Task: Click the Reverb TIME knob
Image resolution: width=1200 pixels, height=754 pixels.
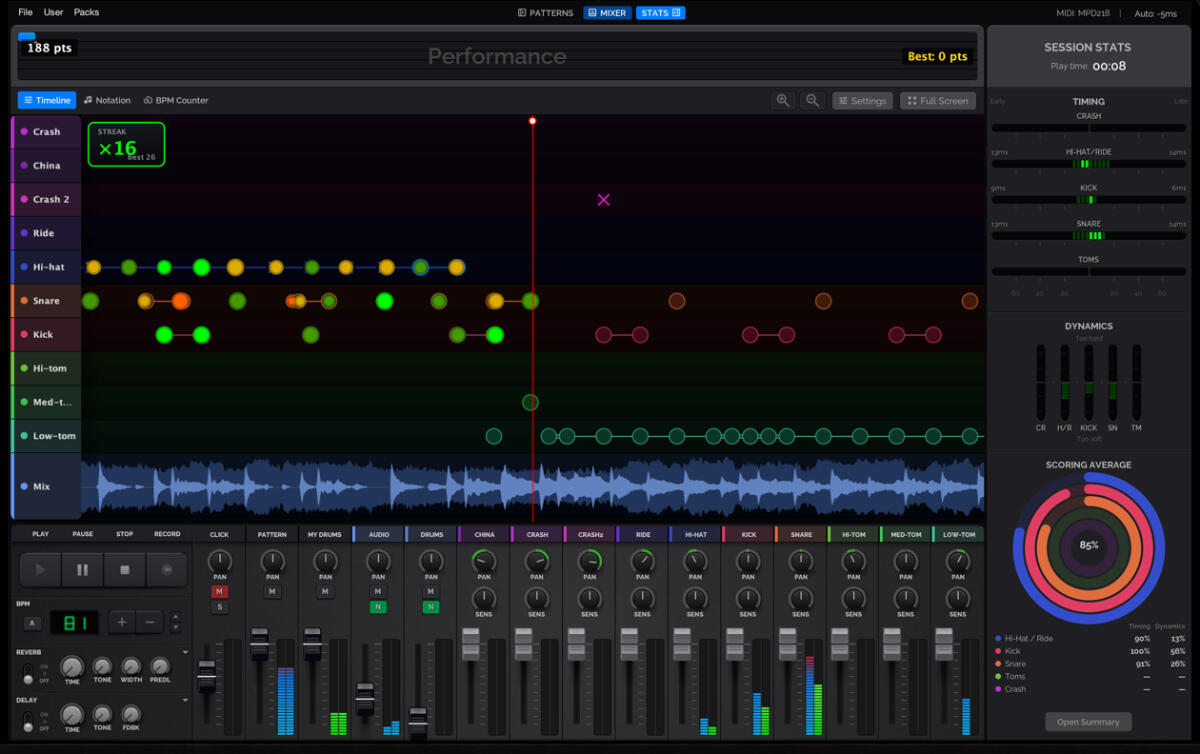Action: coord(72,667)
